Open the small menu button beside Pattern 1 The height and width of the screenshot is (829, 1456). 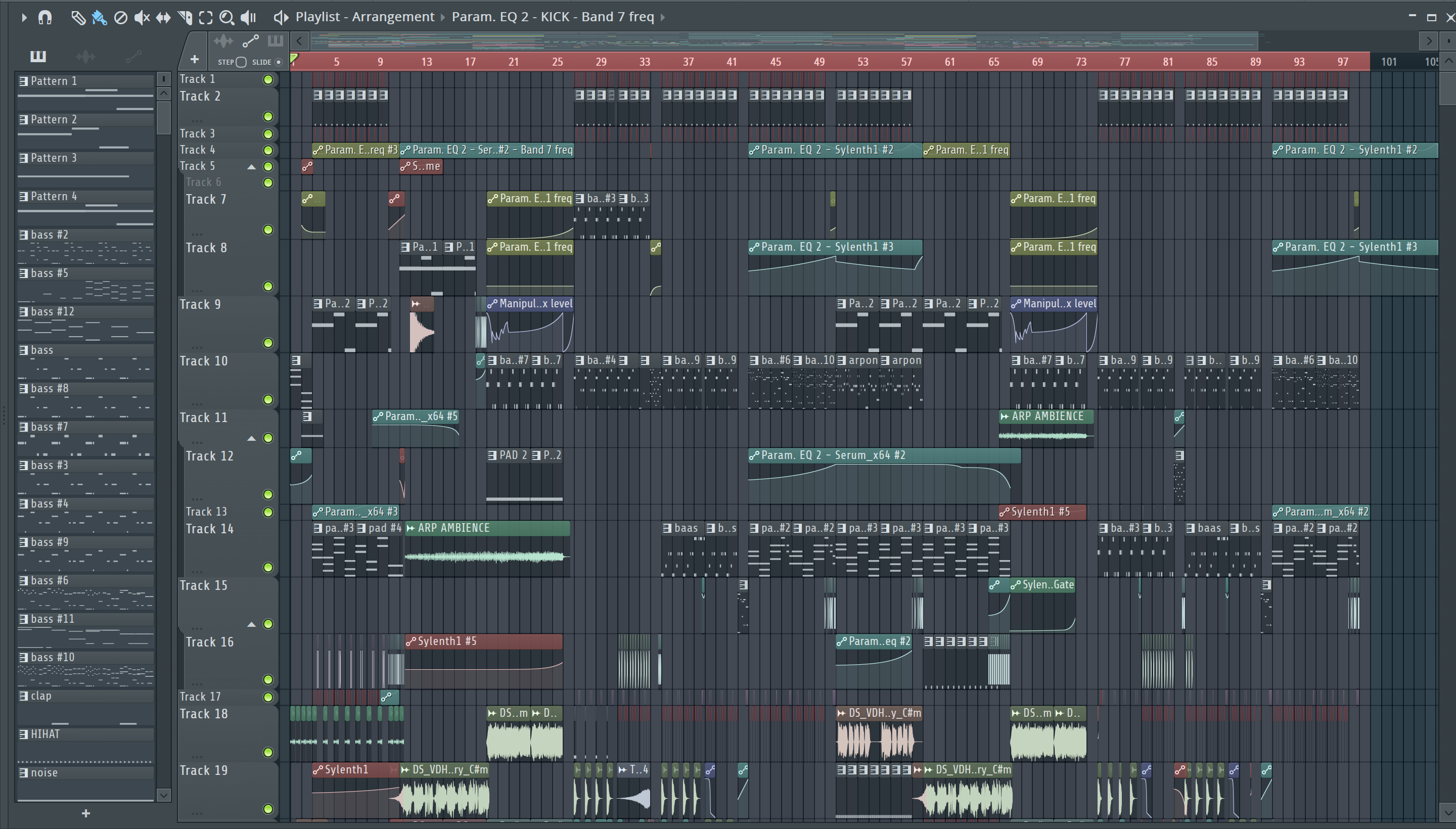click(x=163, y=79)
